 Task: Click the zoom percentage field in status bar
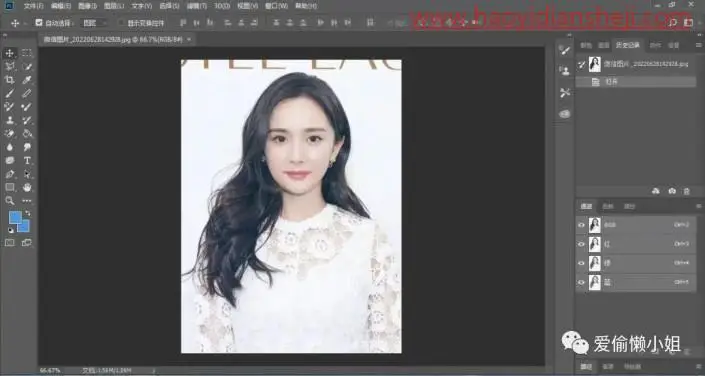pyautogui.click(x=50, y=371)
